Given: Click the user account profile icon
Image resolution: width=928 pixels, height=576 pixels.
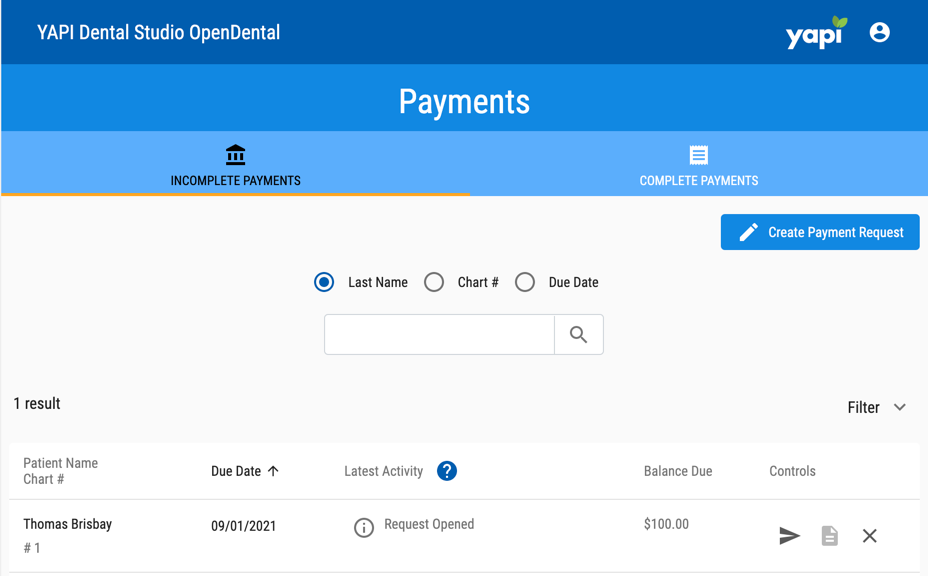Looking at the screenshot, I should pos(879,32).
